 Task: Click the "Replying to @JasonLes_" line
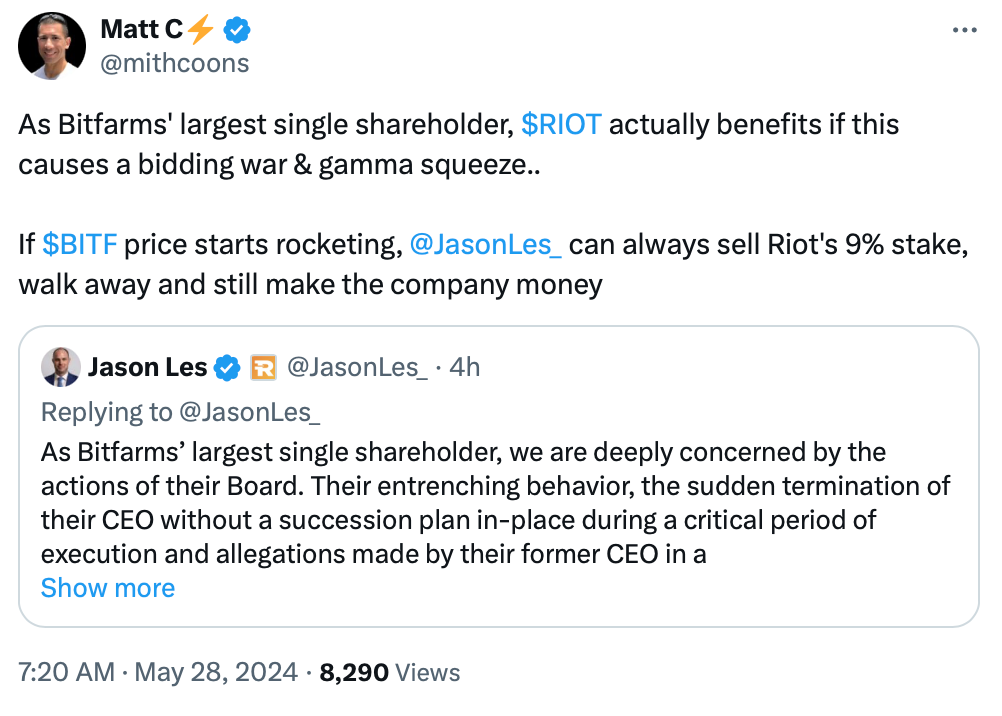(x=180, y=413)
